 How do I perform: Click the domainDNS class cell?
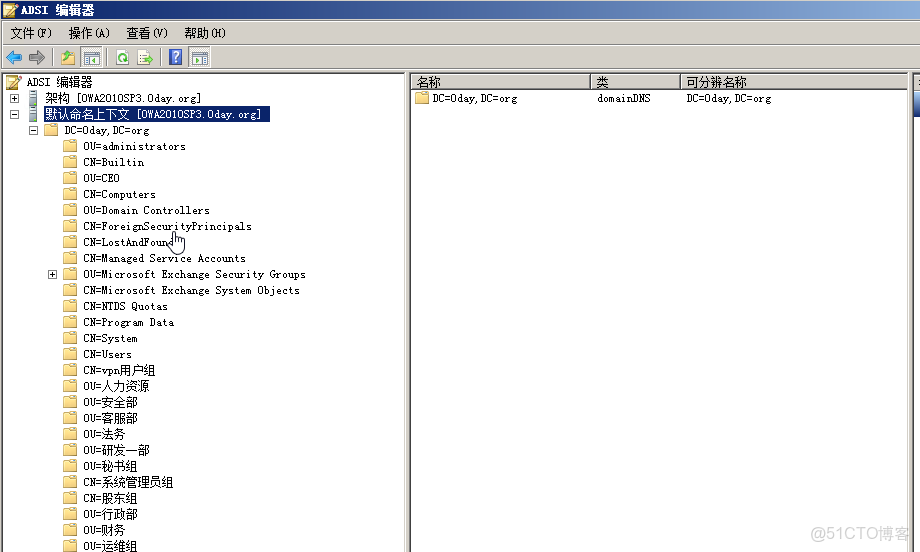coord(624,98)
